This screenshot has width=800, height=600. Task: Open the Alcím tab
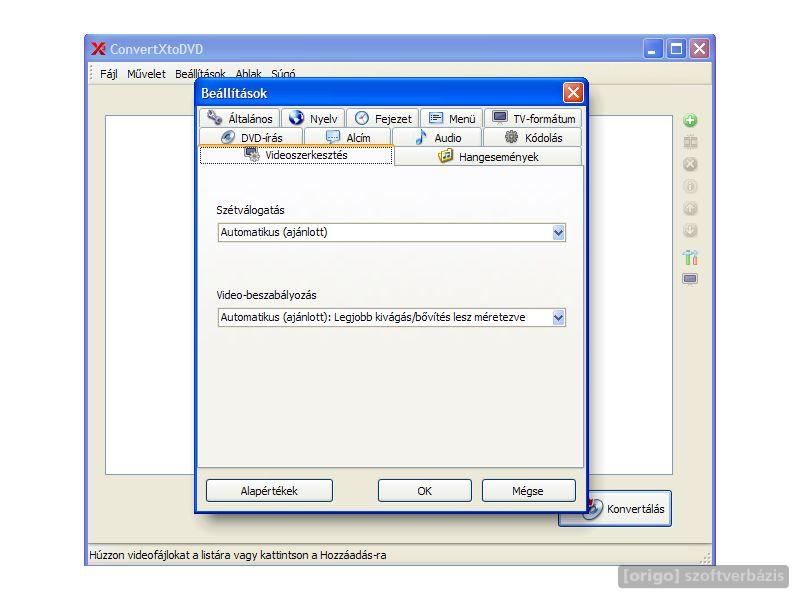click(347, 137)
